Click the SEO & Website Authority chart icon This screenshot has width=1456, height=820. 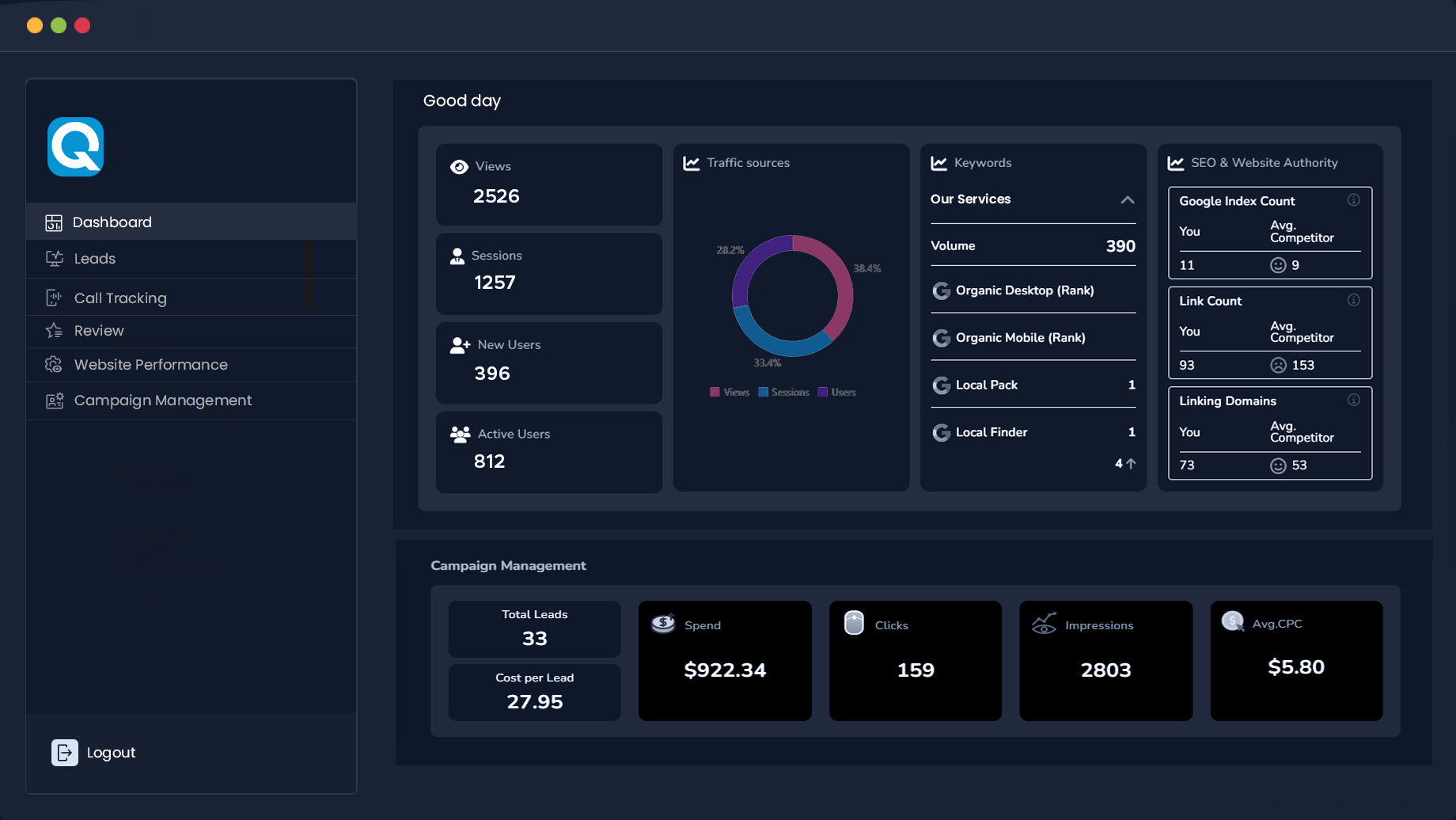coord(1176,163)
